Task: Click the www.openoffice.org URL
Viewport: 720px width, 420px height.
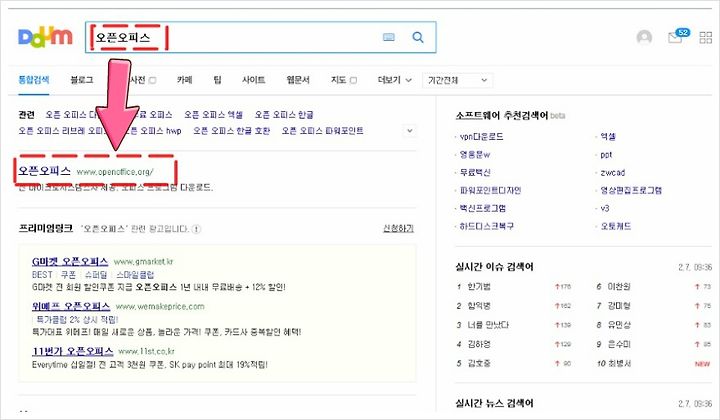Action: click(x=115, y=172)
